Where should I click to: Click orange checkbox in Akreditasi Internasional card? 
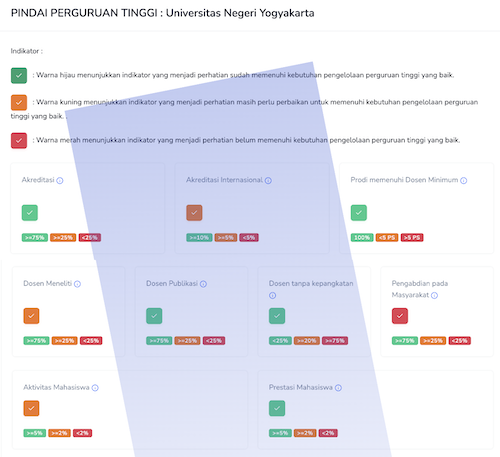click(x=194, y=213)
